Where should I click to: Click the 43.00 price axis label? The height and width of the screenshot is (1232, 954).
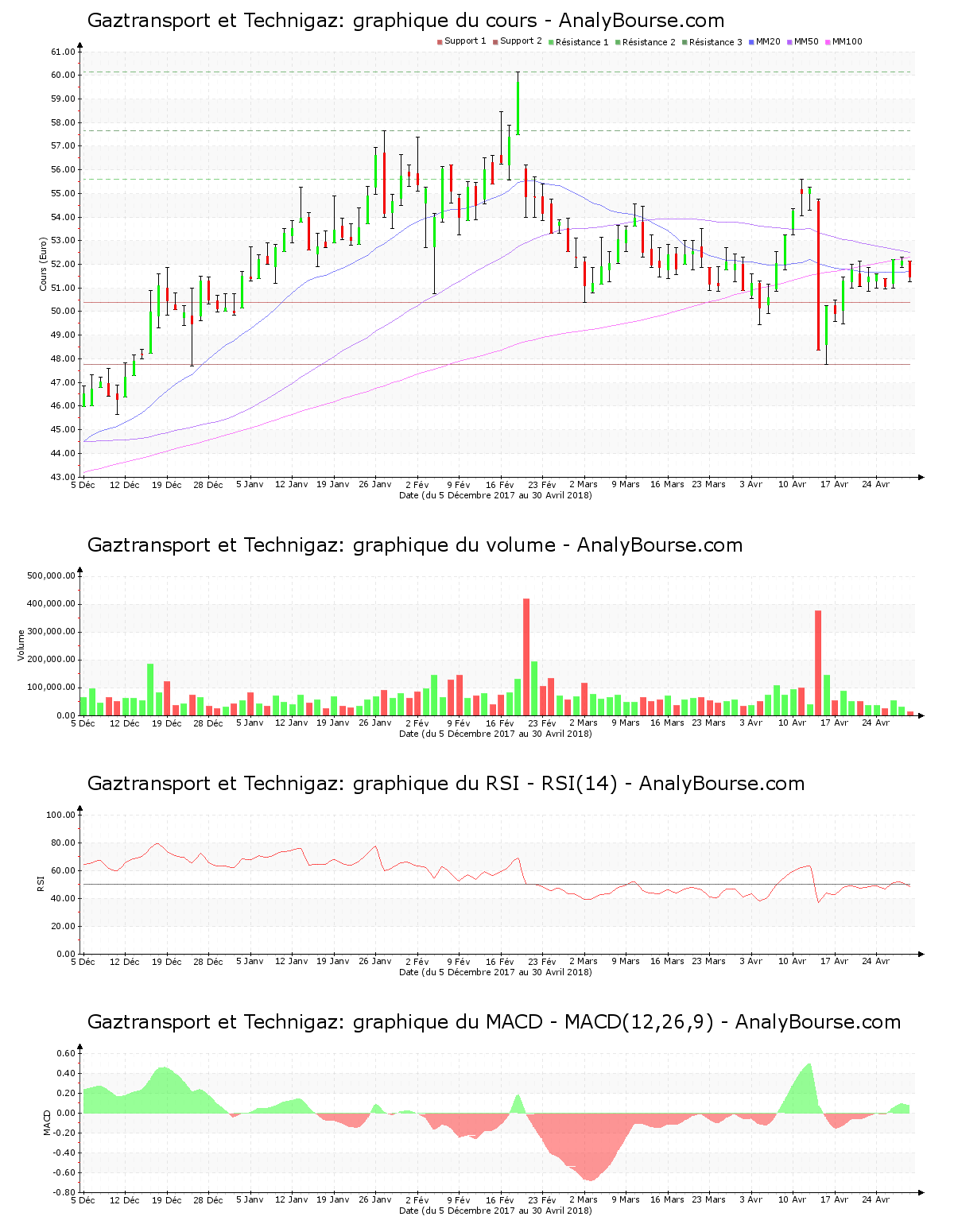tap(63, 477)
